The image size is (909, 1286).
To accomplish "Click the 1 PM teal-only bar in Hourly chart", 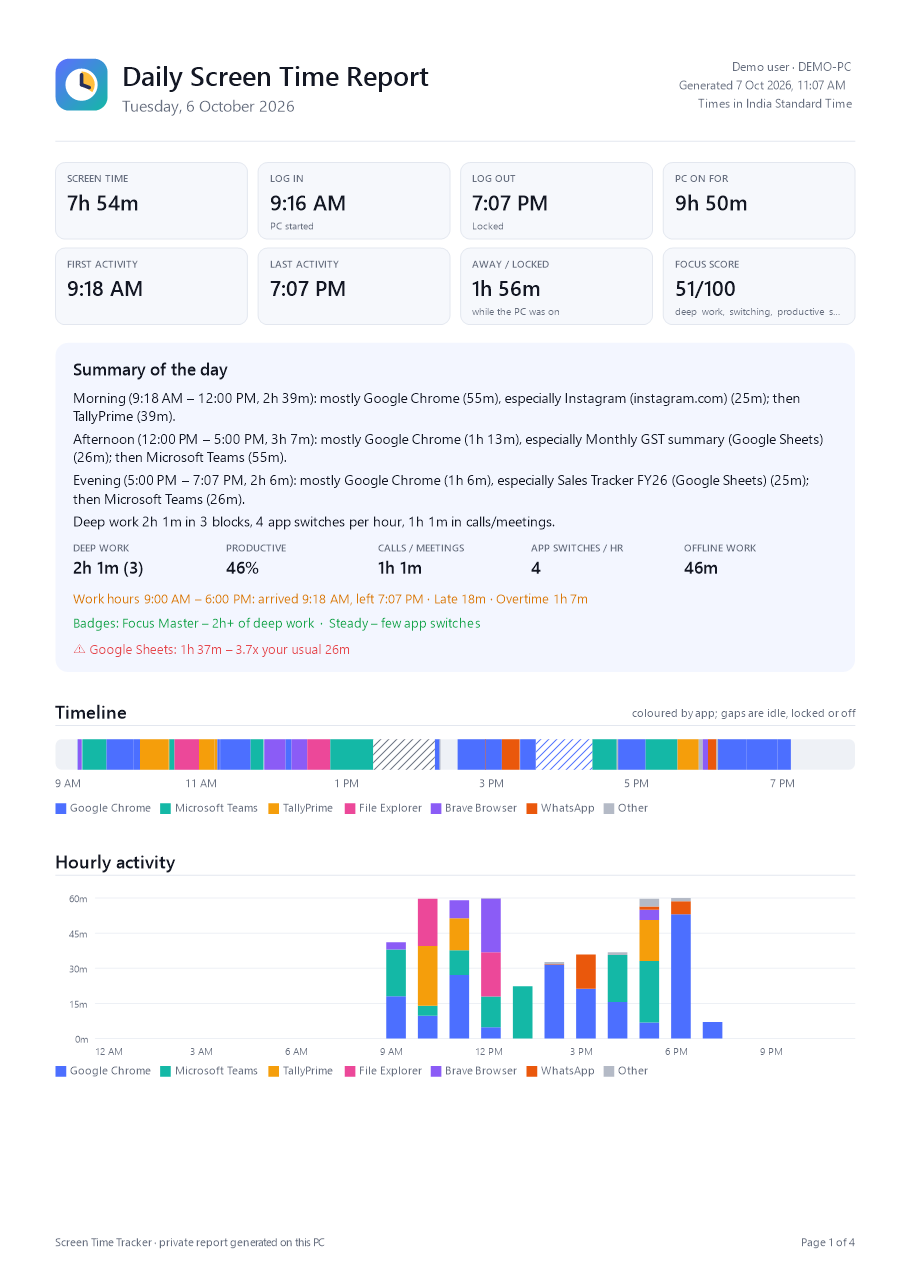I will click(522, 1013).
